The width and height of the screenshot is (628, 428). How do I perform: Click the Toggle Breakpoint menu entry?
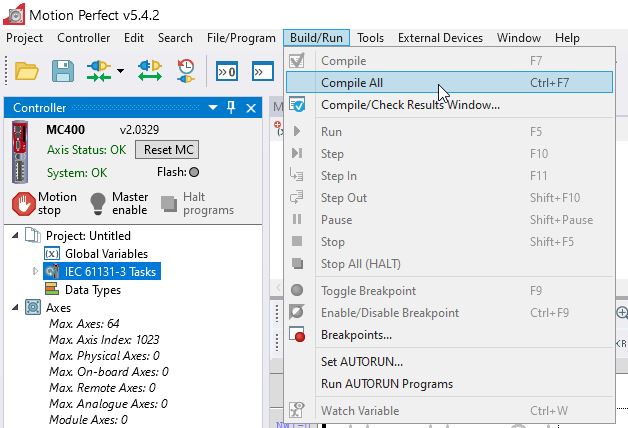pos(449,291)
